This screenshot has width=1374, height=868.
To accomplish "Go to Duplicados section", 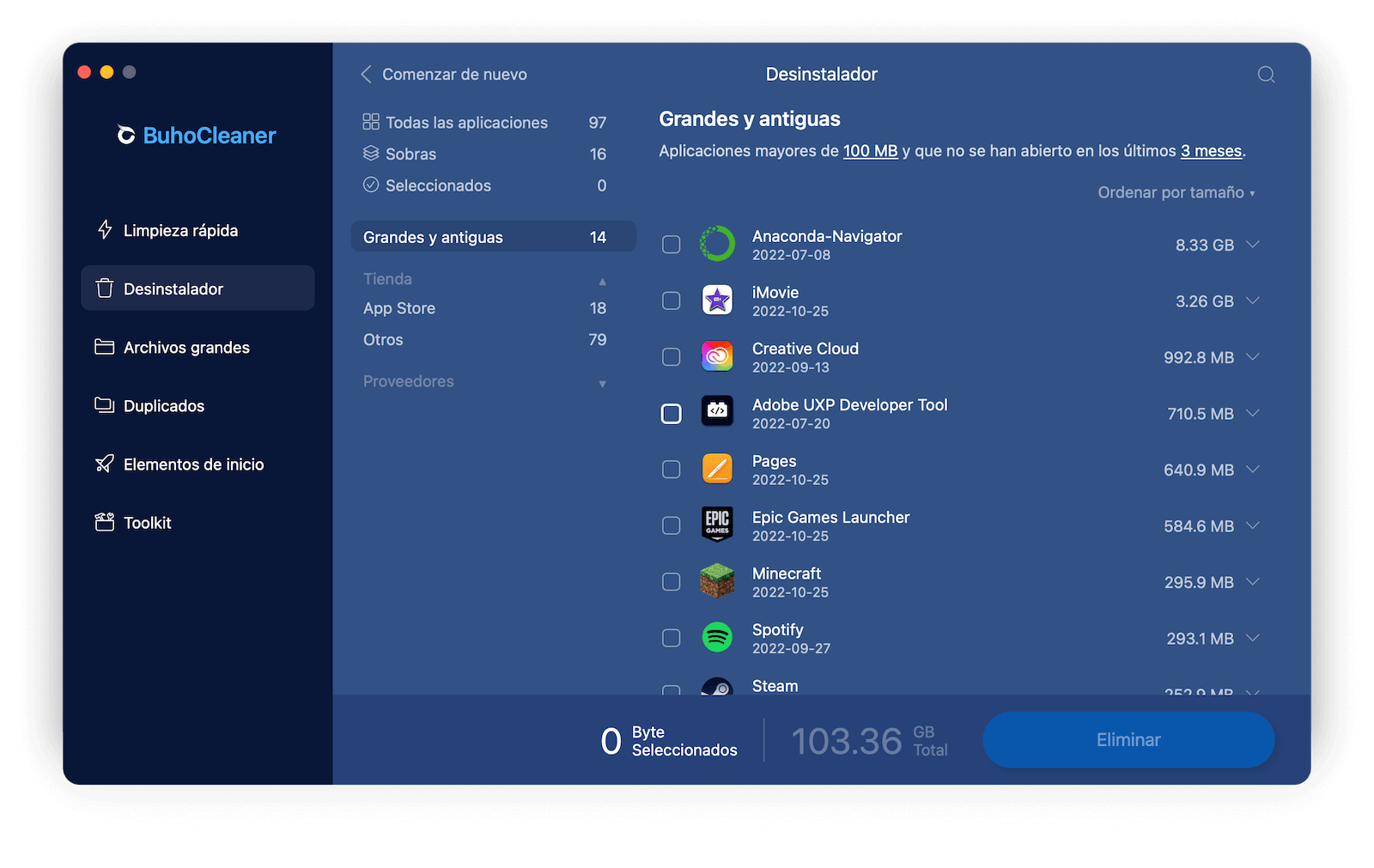I will 198,405.
